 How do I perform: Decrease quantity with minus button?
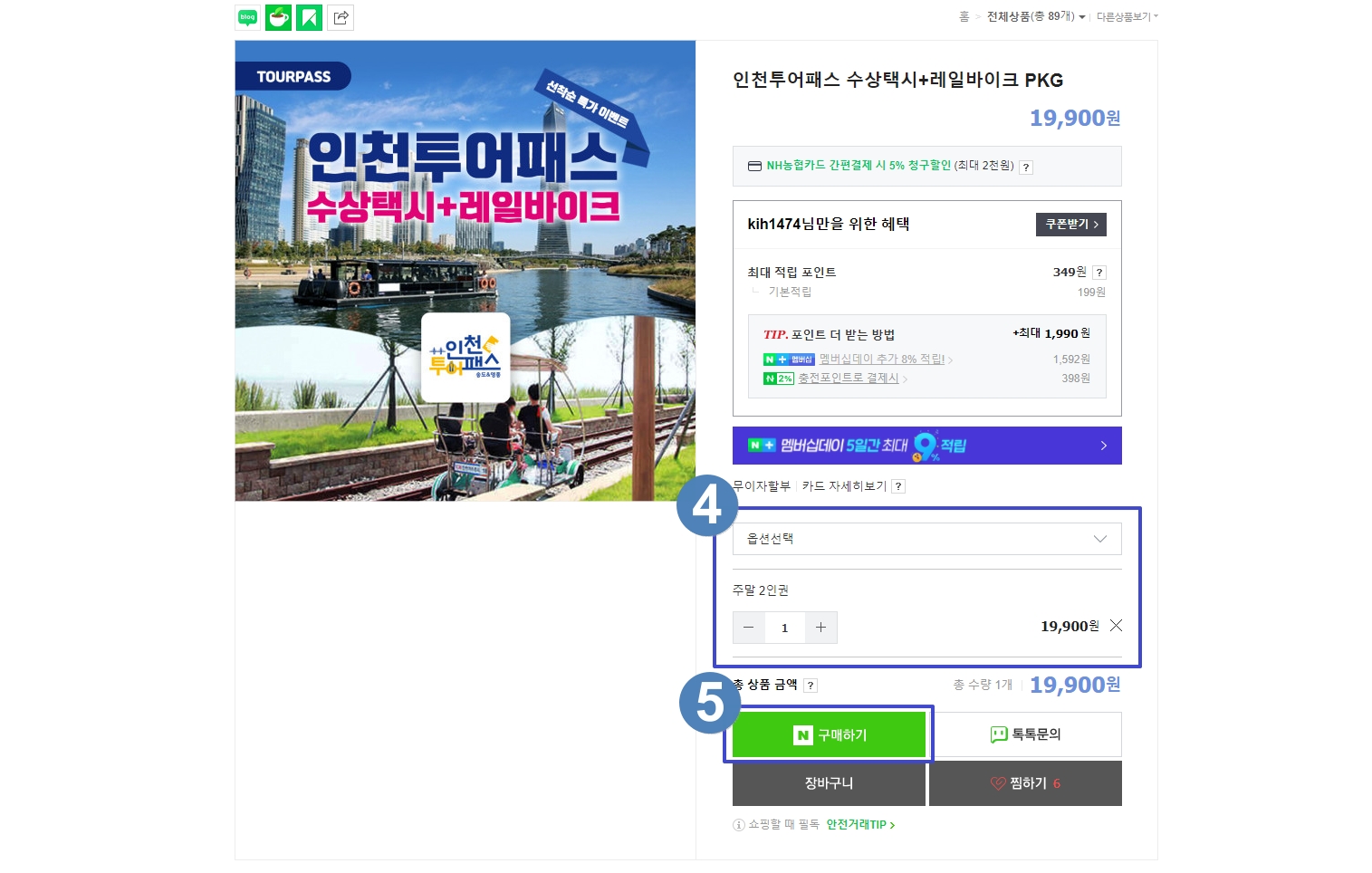pos(749,628)
